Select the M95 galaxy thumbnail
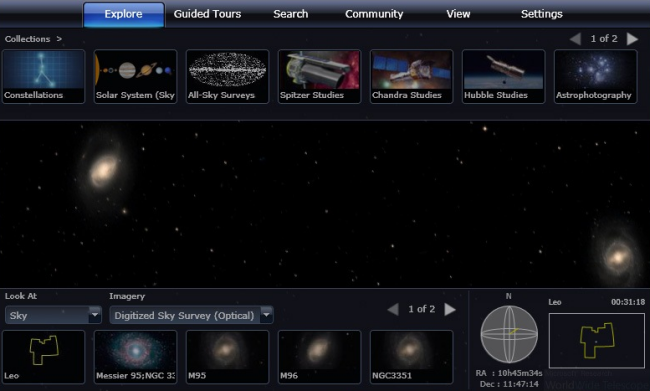 (x=228, y=357)
